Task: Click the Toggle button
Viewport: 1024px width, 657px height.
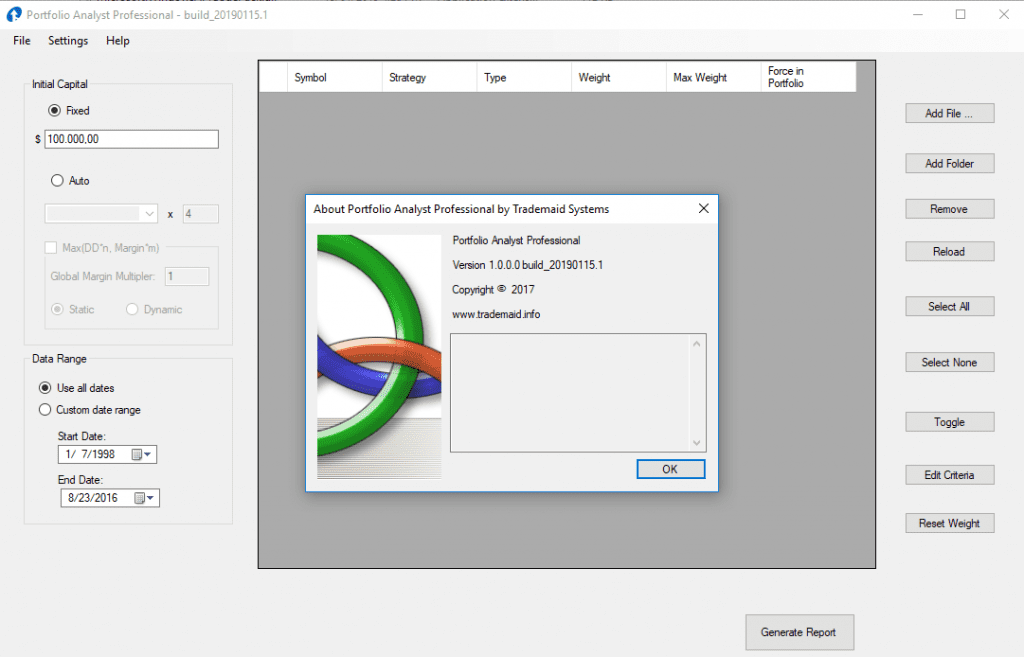Action: click(x=950, y=422)
